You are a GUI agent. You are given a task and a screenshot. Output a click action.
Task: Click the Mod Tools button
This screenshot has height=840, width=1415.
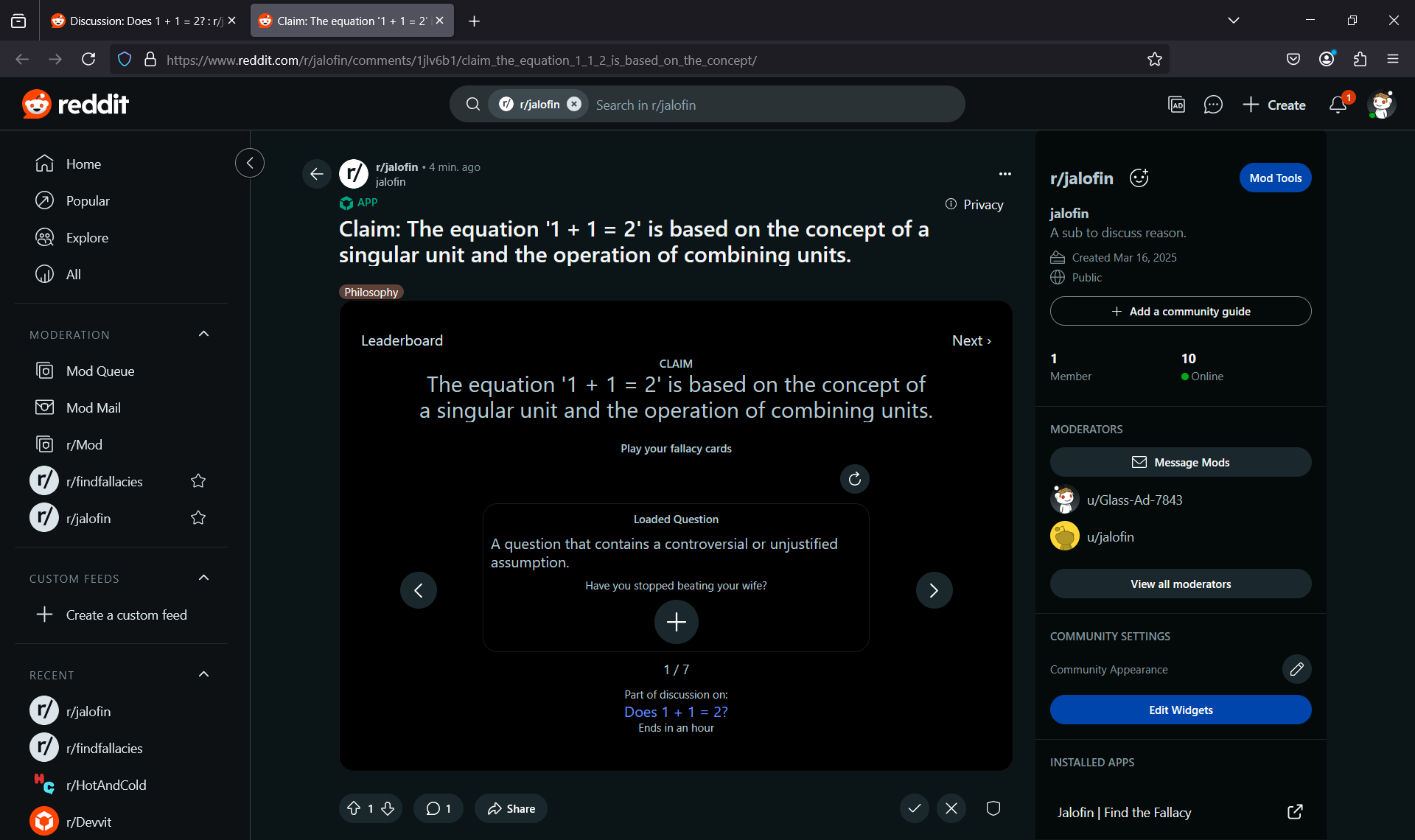[x=1275, y=178]
